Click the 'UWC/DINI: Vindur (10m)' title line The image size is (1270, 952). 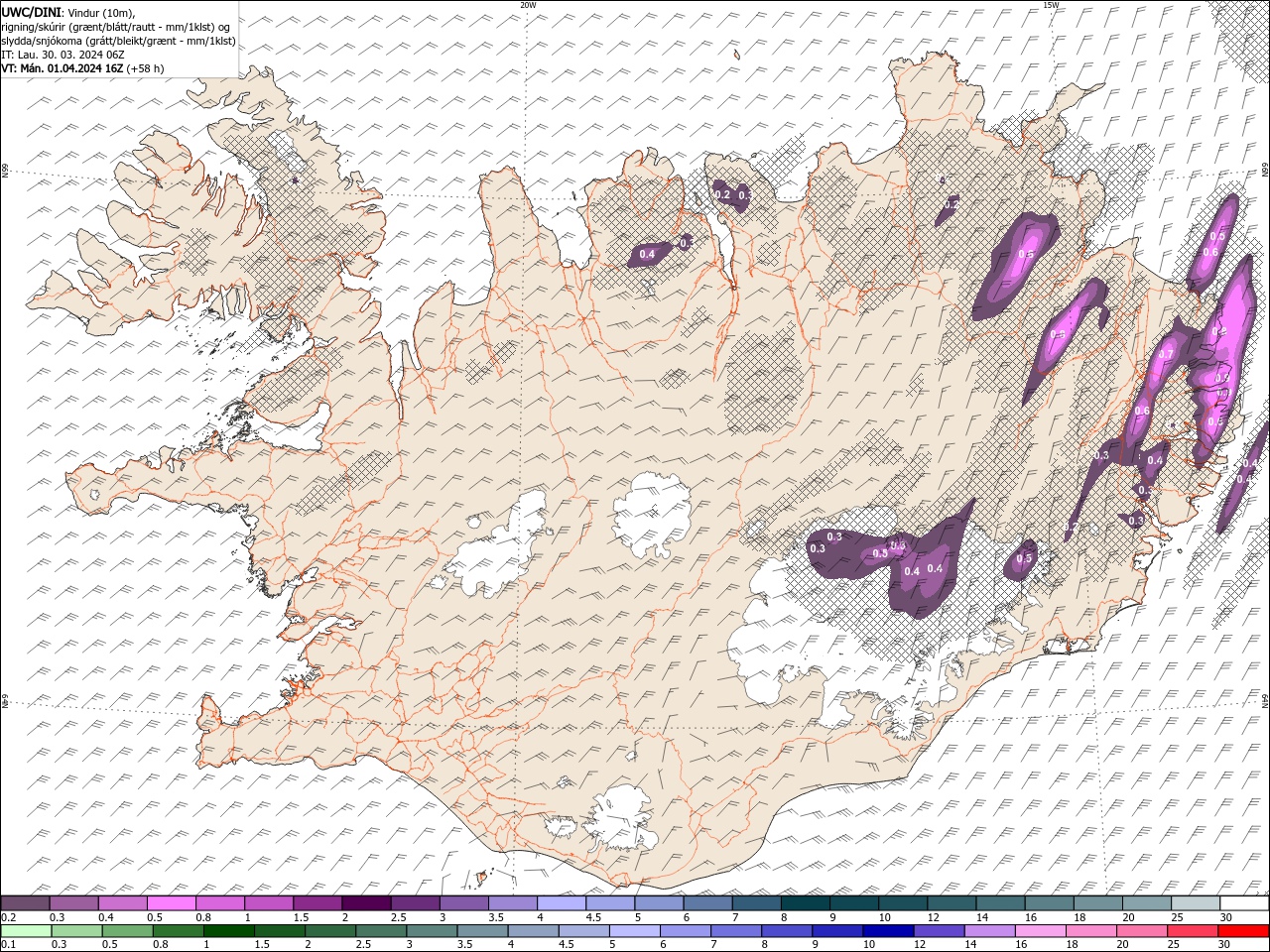point(67,11)
